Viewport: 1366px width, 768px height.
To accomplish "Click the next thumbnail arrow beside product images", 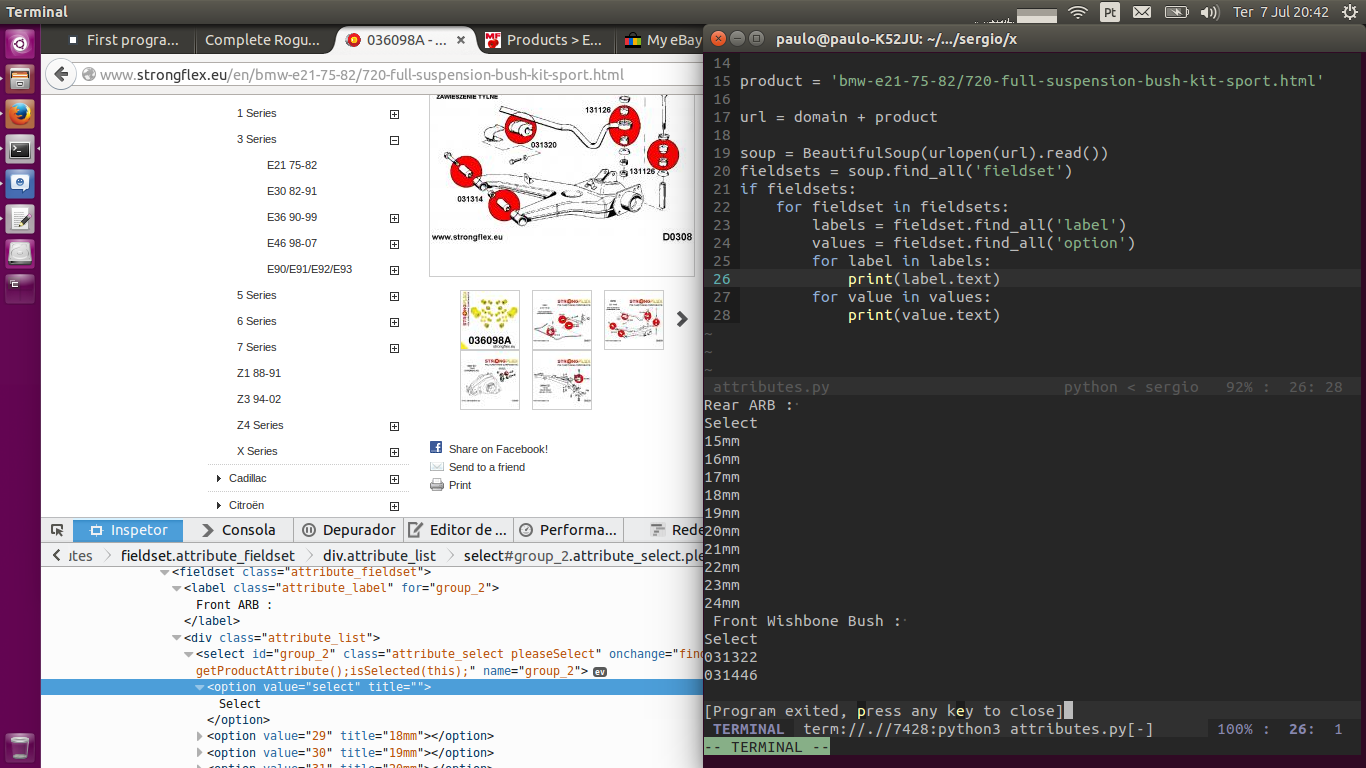I will click(x=682, y=319).
